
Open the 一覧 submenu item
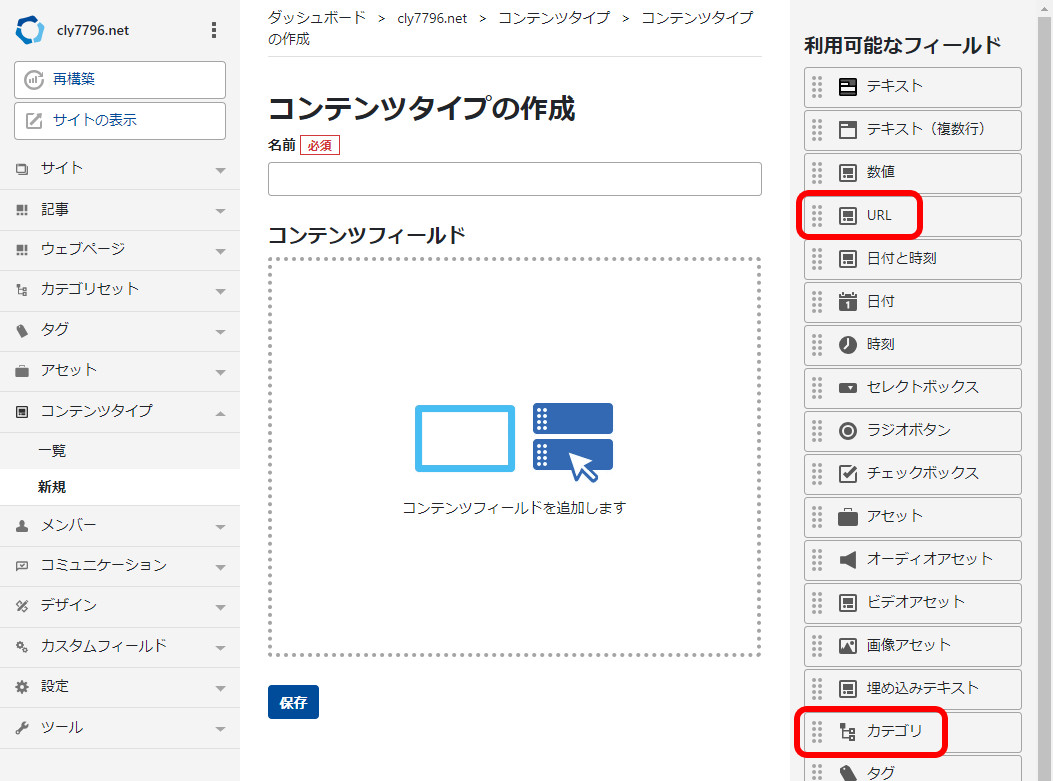(52, 451)
